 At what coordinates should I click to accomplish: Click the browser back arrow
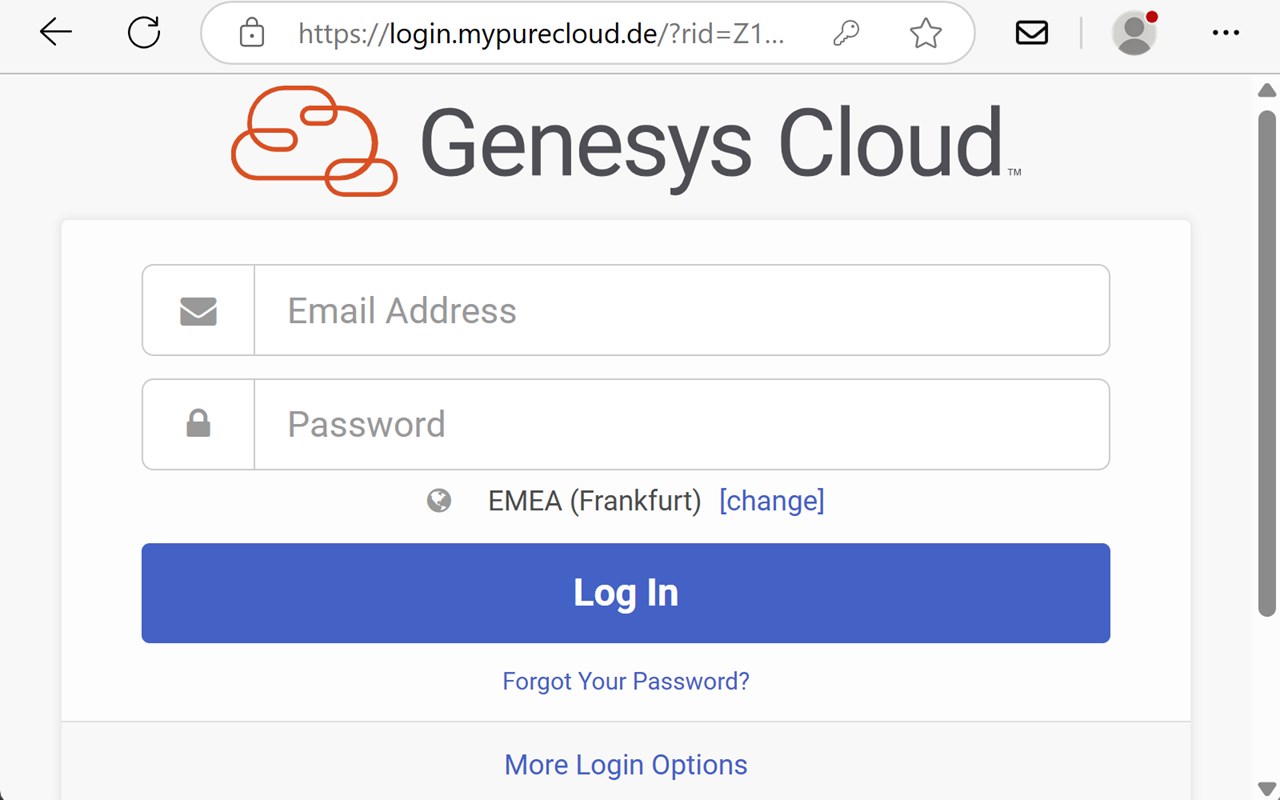coord(56,33)
